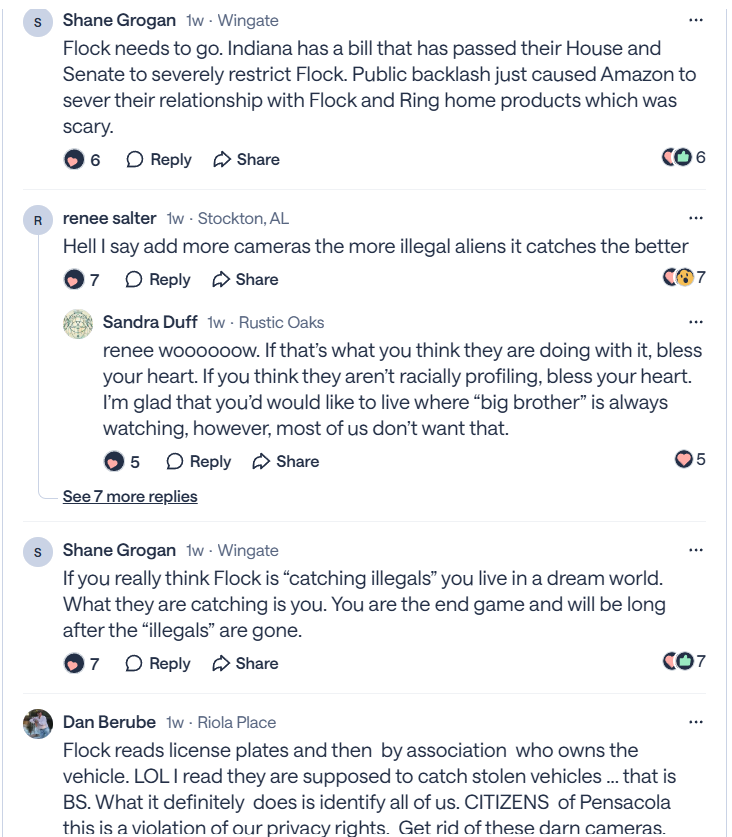Share Shane Grogan's 'catching illegals' comment
The width and height of the screenshot is (732, 837).
click(x=246, y=664)
